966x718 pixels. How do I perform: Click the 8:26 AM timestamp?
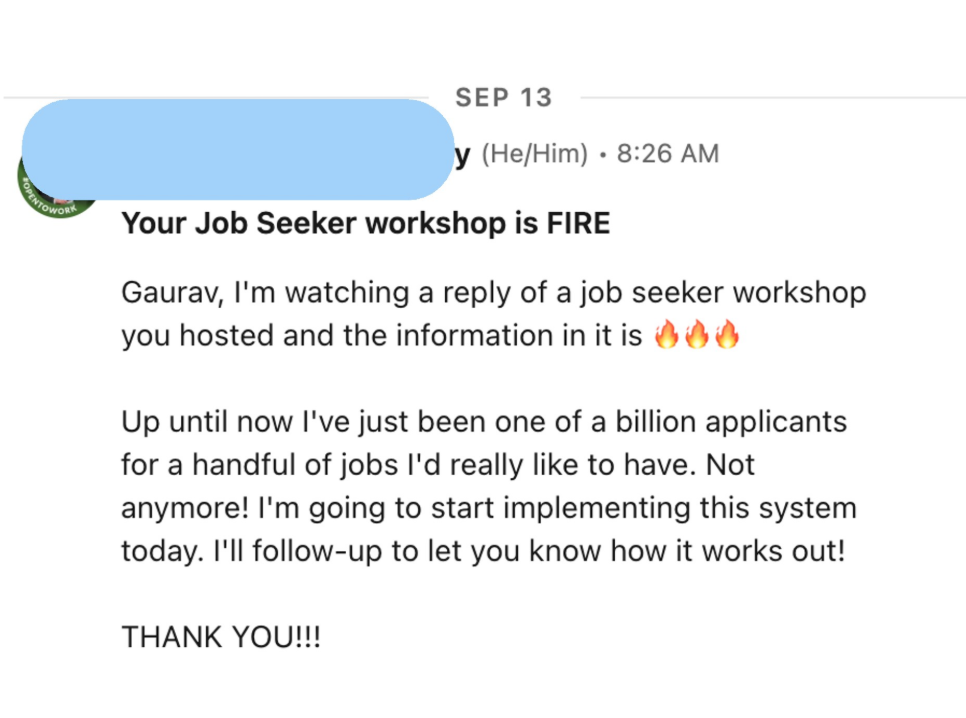pyautogui.click(x=668, y=153)
